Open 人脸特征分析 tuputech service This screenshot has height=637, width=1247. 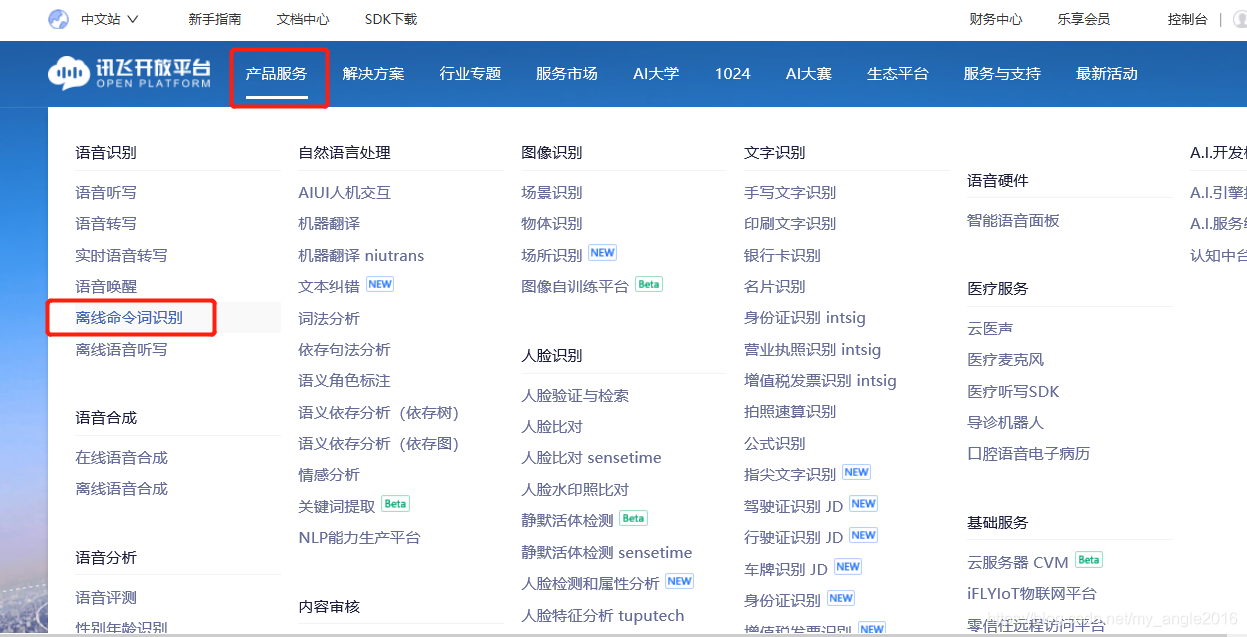point(603,615)
